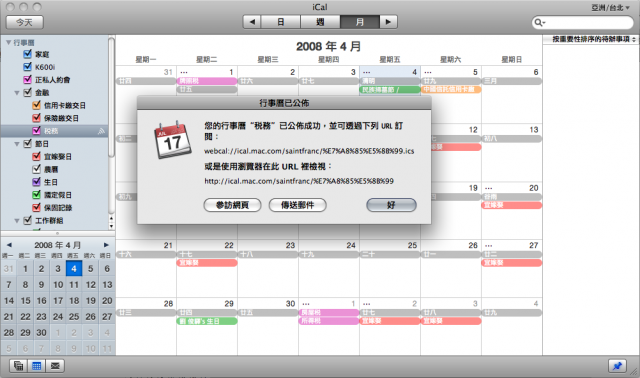Go to next period with right arrow
Image resolution: width=640 pixels, height=378 pixels.
(388, 22)
